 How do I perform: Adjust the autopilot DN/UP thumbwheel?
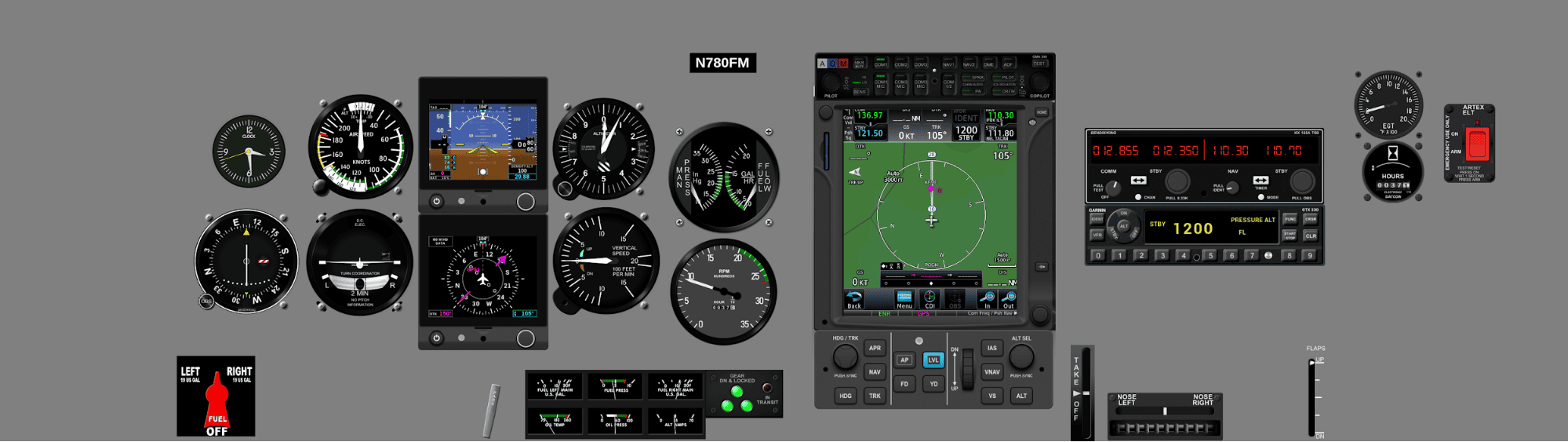[968, 367]
